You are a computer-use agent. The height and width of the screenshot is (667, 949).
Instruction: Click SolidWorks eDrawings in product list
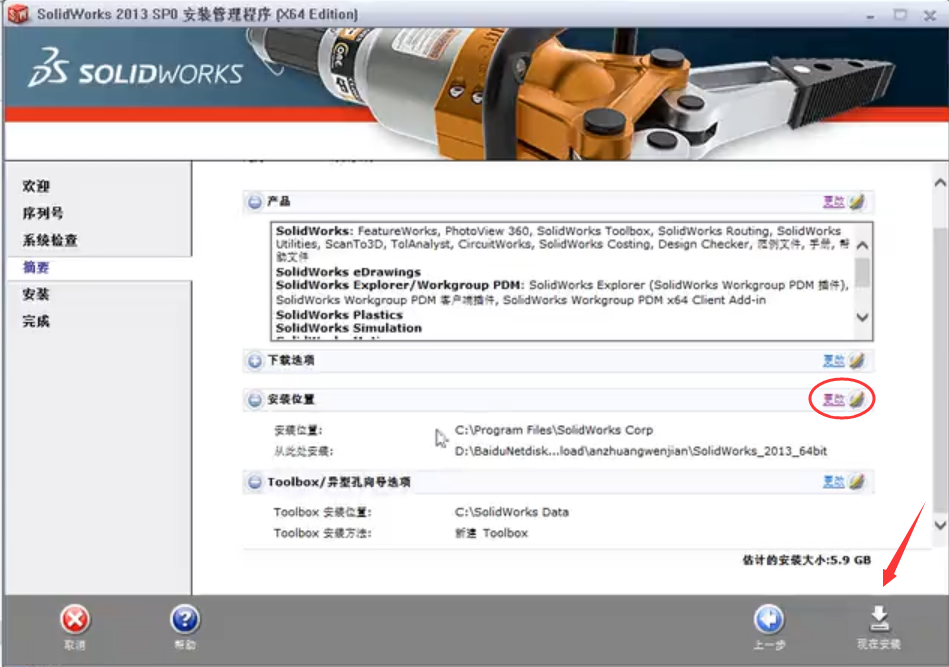click(348, 272)
